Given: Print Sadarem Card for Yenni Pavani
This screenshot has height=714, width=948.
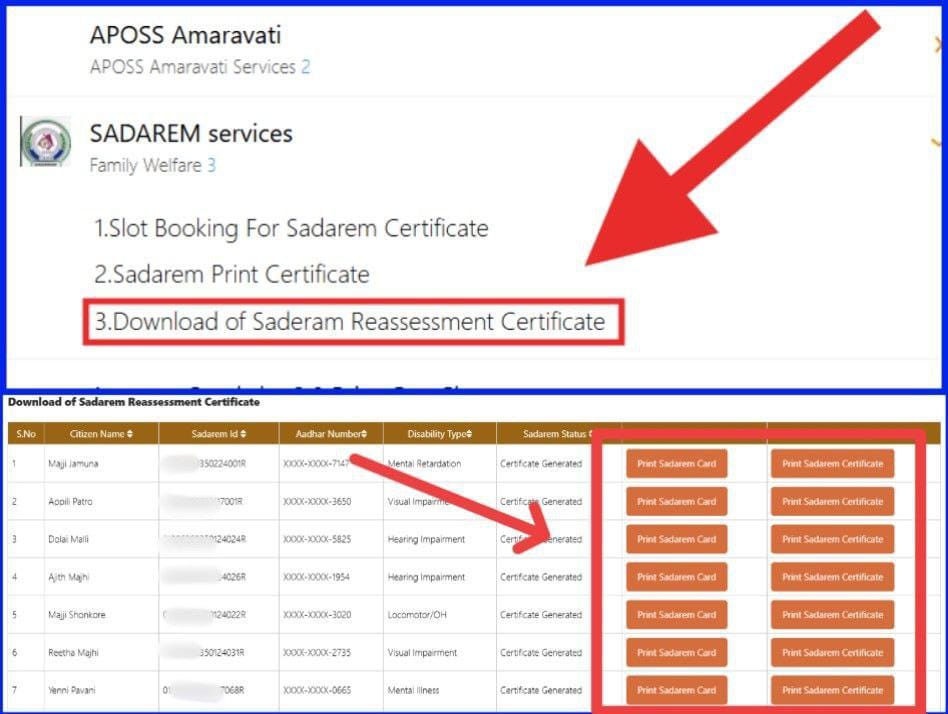Looking at the screenshot, I should click(x=676, y=690).
